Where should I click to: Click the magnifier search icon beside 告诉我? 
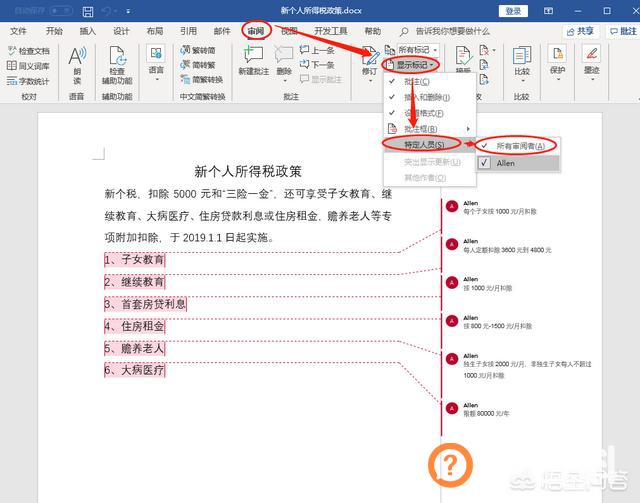click(404, 31)
